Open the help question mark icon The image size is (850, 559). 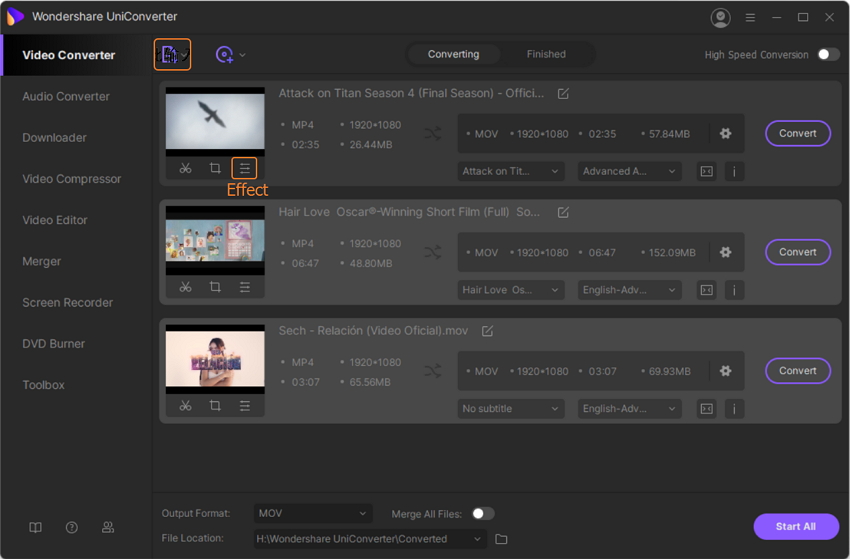pyautogui.click(x=72, y=528)
